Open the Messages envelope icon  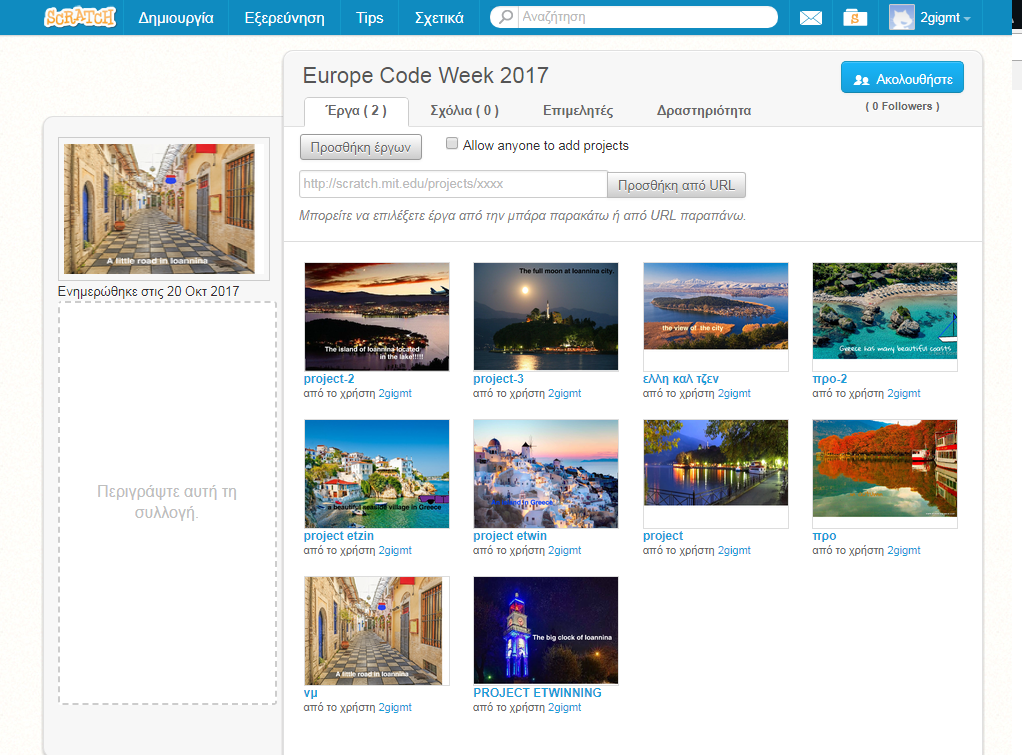click(x=810, y=18)
